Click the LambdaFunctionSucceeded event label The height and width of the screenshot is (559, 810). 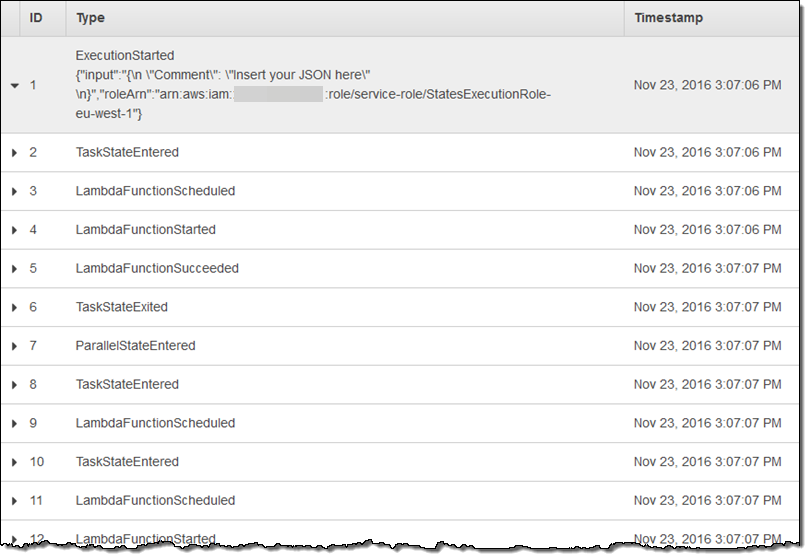(157, 269)
